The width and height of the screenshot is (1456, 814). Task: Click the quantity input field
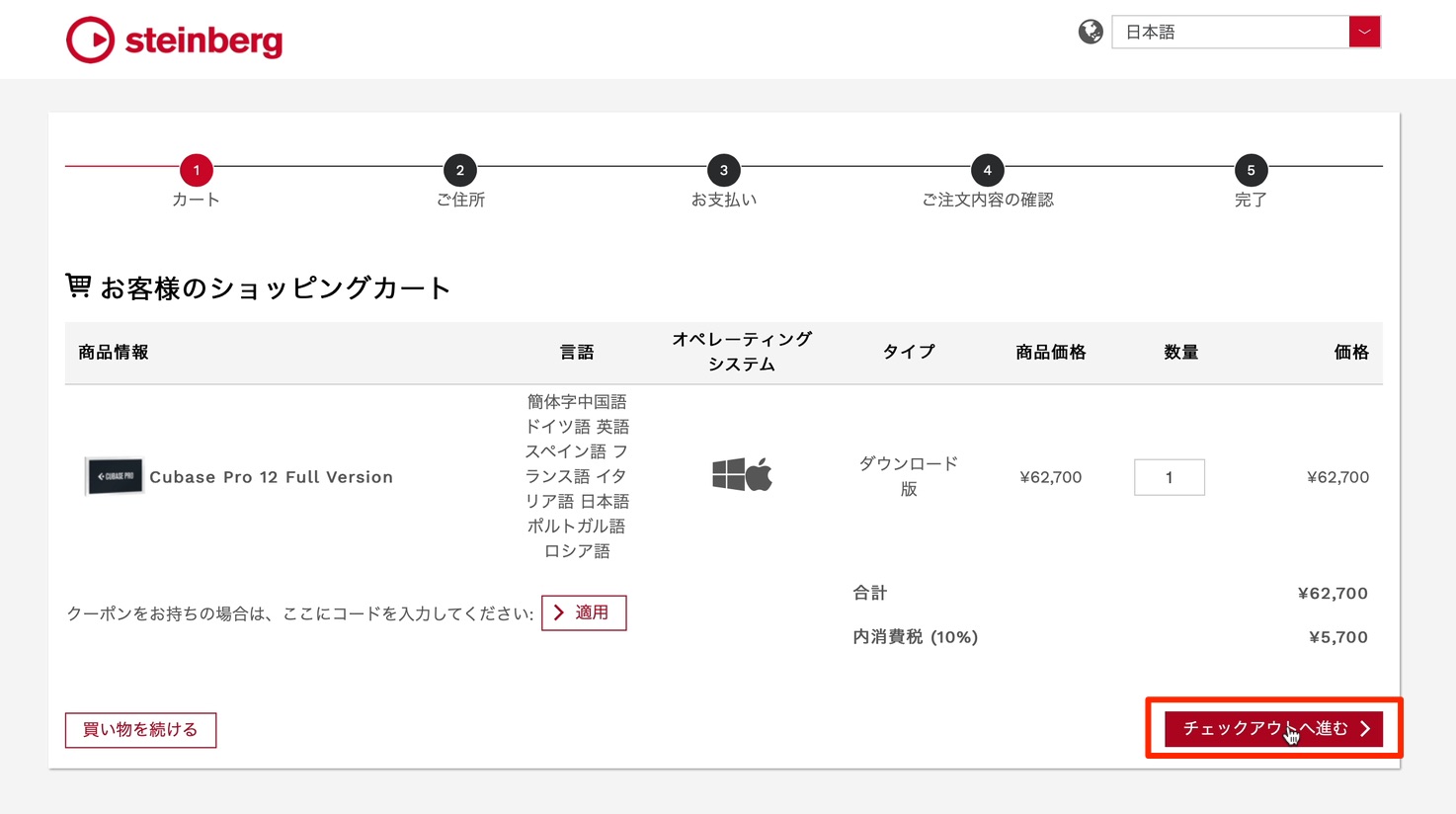click(1170, 477)
